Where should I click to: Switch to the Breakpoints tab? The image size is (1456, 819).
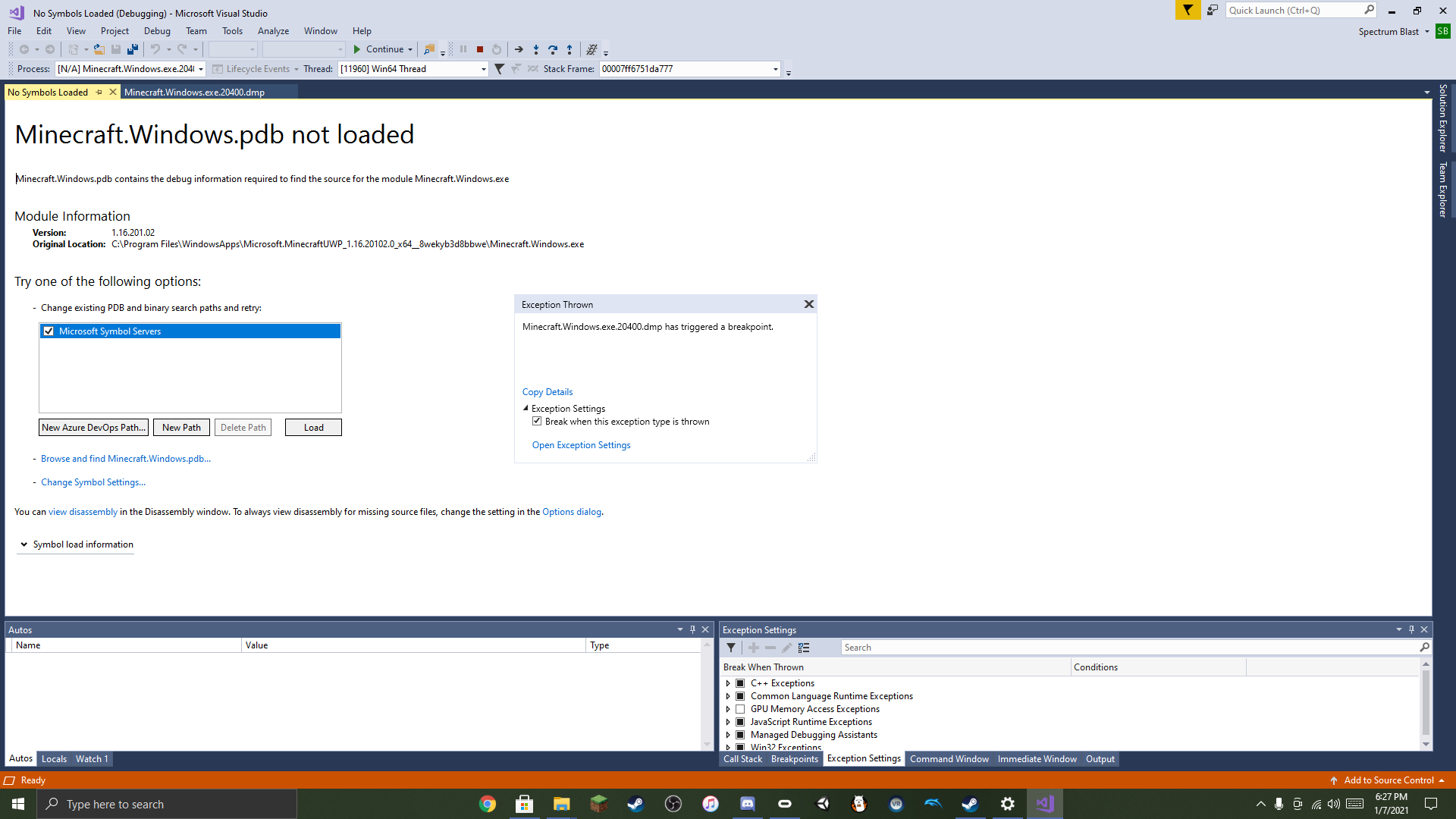[795, 759]
